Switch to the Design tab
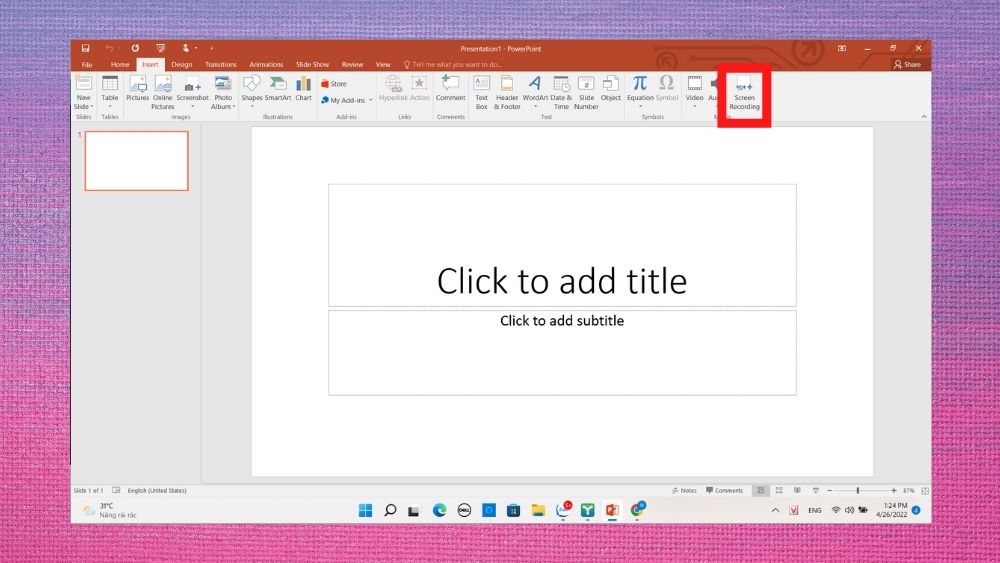 pyautogui.click(x=182, y=64)
